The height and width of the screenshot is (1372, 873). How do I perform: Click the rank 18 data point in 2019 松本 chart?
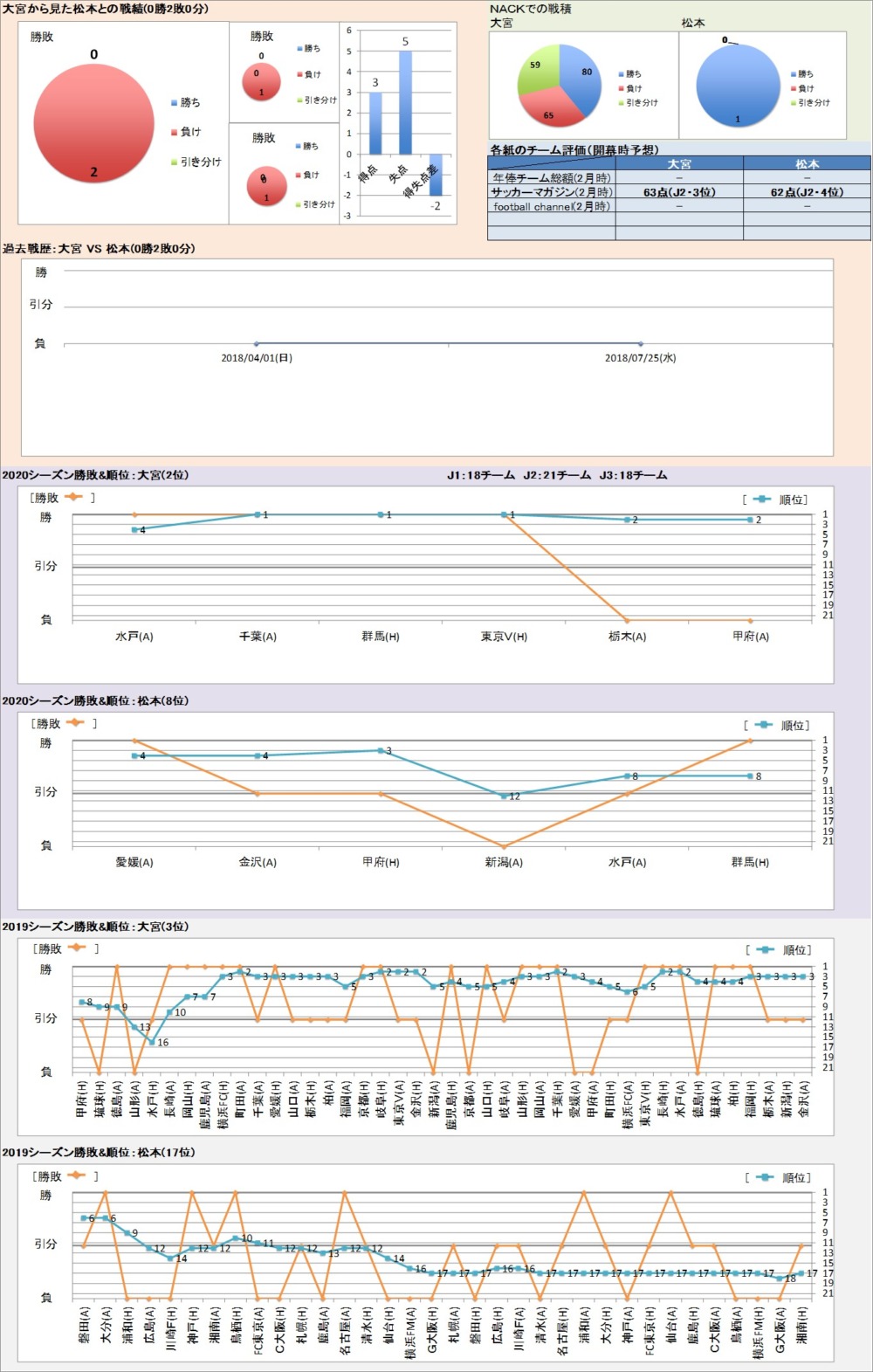pos(780,1278)
